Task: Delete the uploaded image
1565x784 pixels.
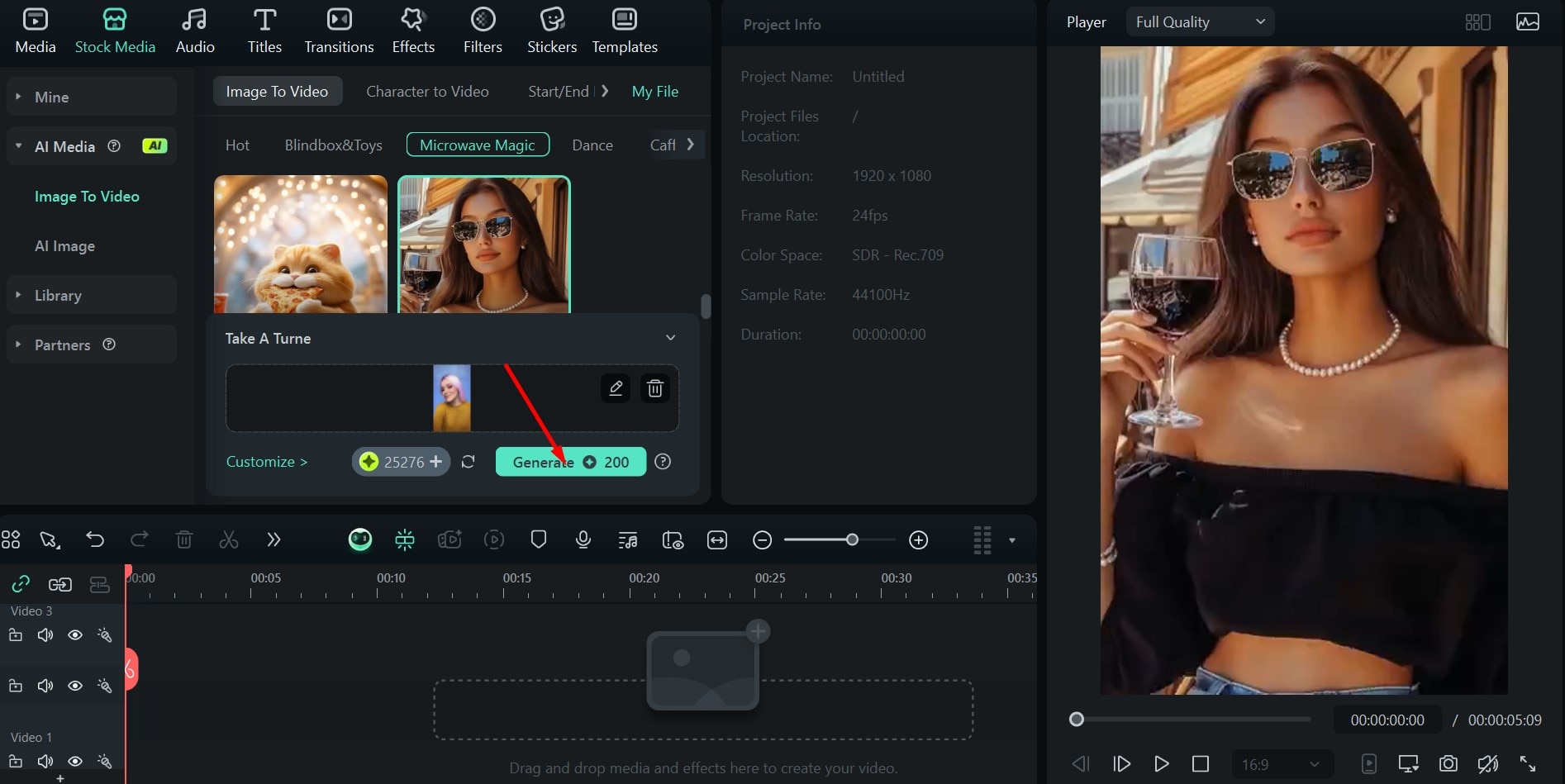Action: pos(655,388)
